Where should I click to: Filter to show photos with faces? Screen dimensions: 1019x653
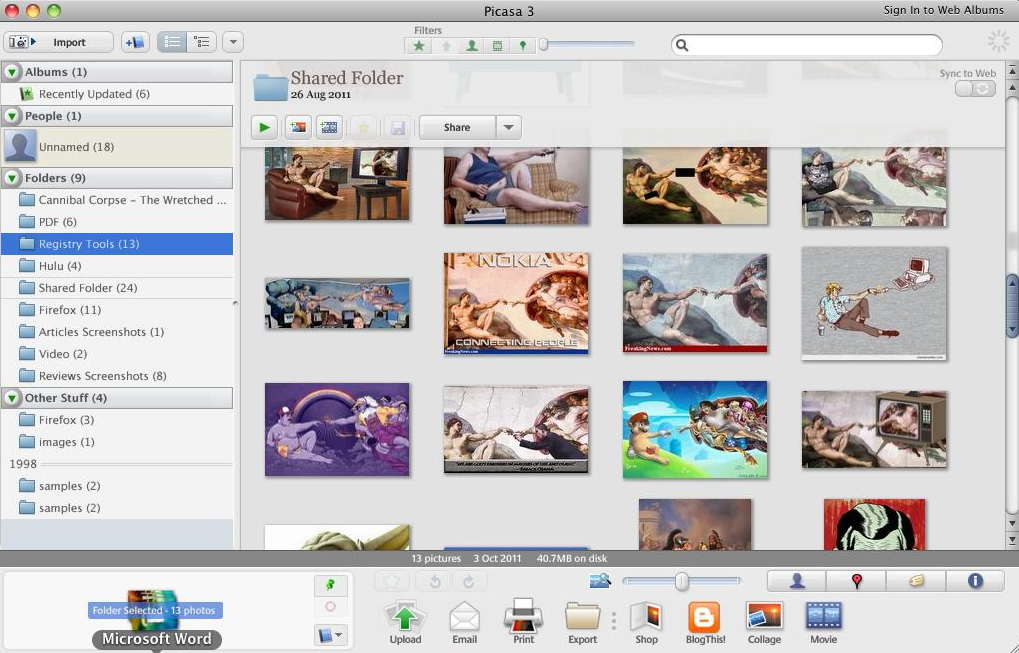[472, 45]
